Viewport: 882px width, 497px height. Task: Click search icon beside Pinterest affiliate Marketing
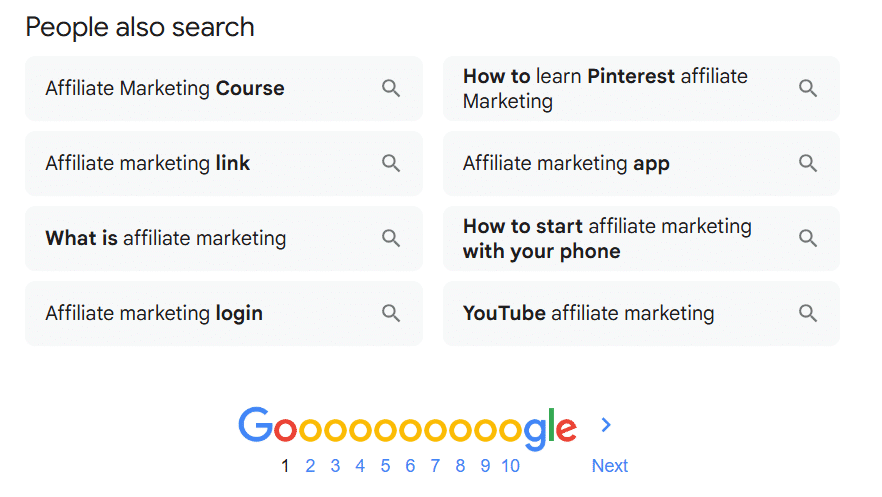coord(808,89)
